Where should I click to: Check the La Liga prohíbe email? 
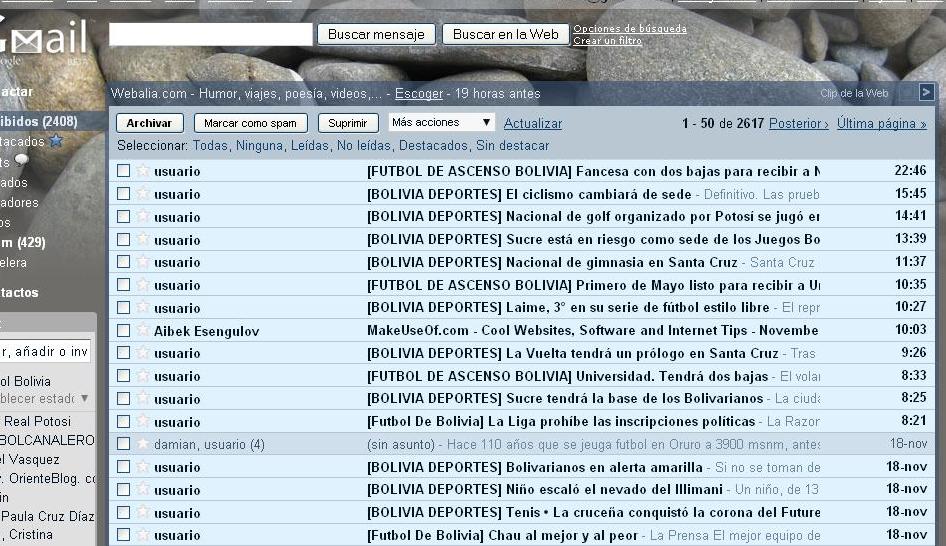[123, 421]
